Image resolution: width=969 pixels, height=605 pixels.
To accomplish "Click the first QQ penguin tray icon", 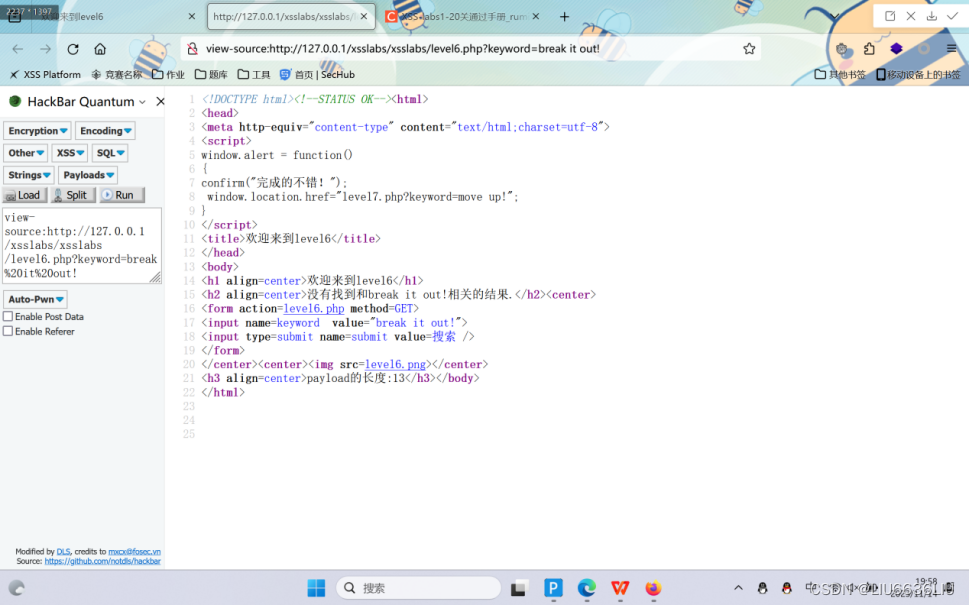I will (x=762, y=588).
